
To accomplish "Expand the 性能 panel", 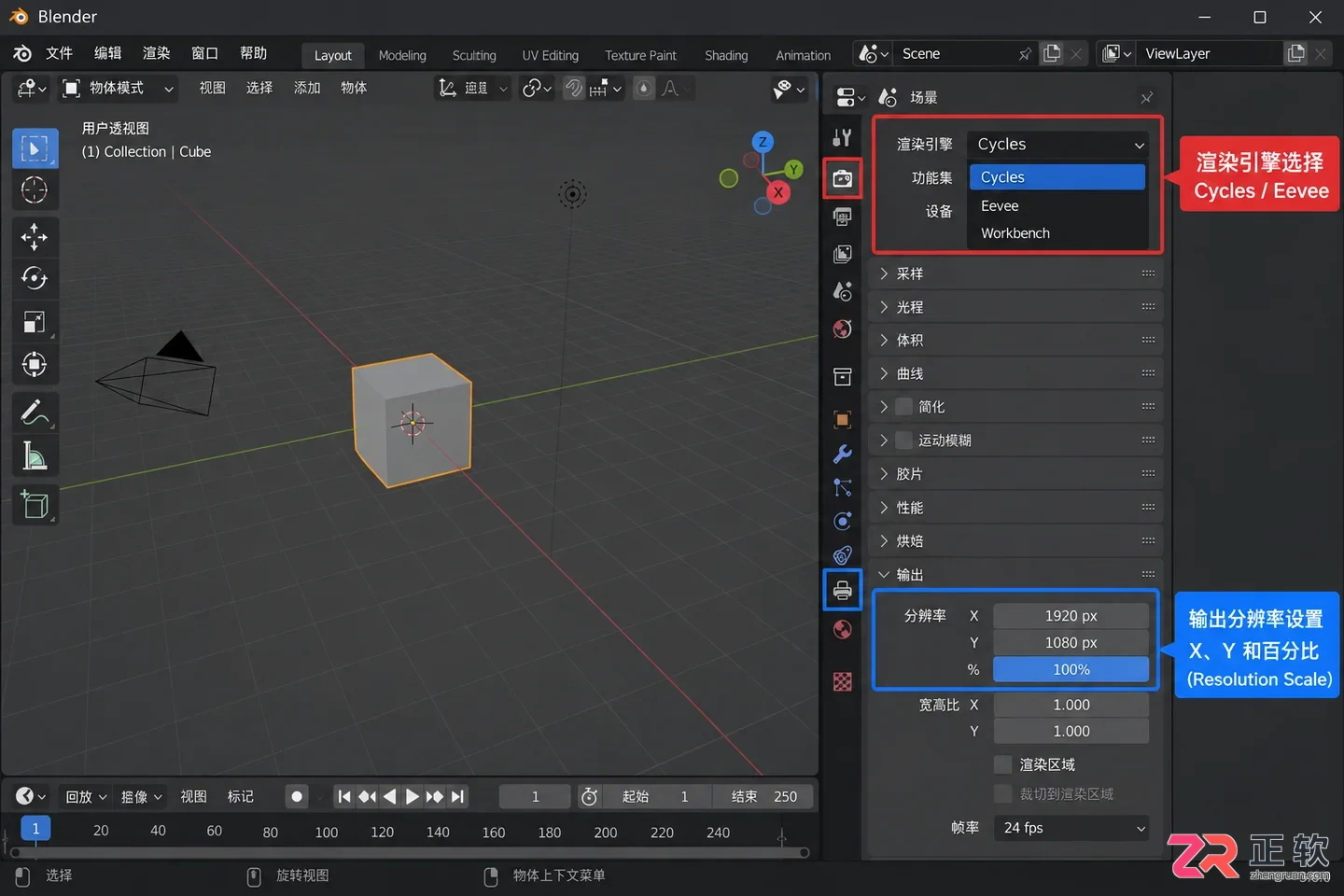I will (x=1015, y=507).
